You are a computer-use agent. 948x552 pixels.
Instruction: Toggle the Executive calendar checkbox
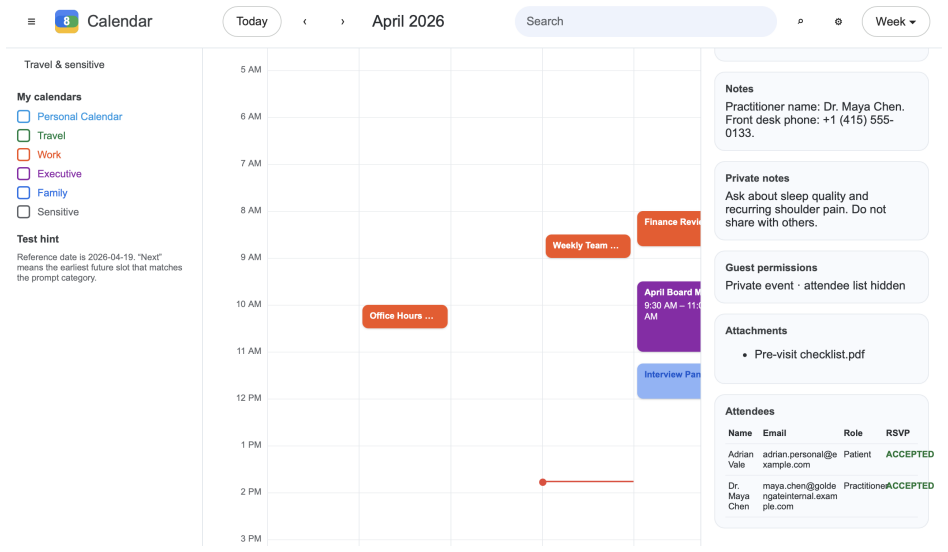[x=24, y=174]
